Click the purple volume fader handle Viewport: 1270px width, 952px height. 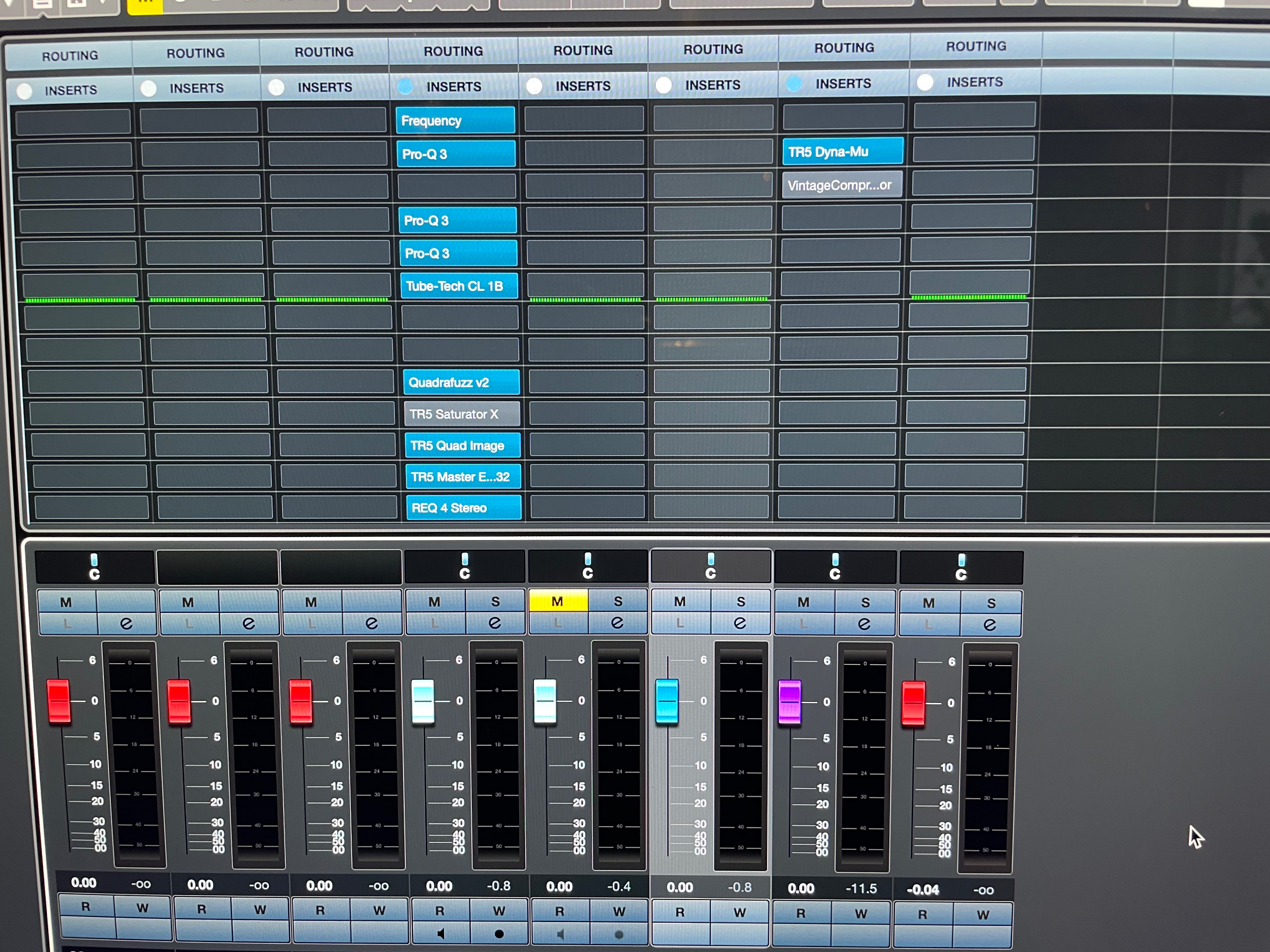[x=789, y=701]
